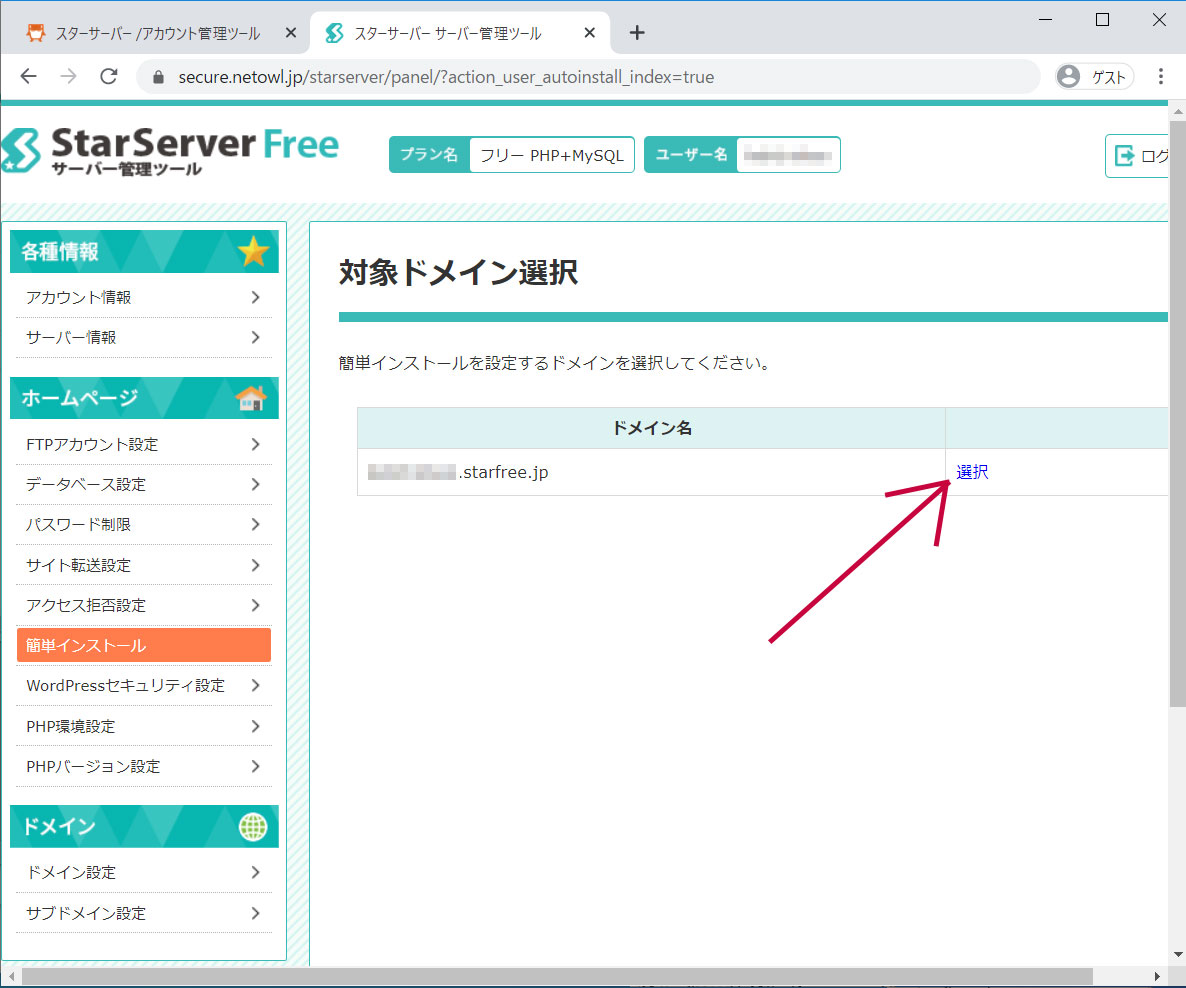Click the StarServer Free logo
Viewport: 1186px width, 988px height.
click(169, 151)
